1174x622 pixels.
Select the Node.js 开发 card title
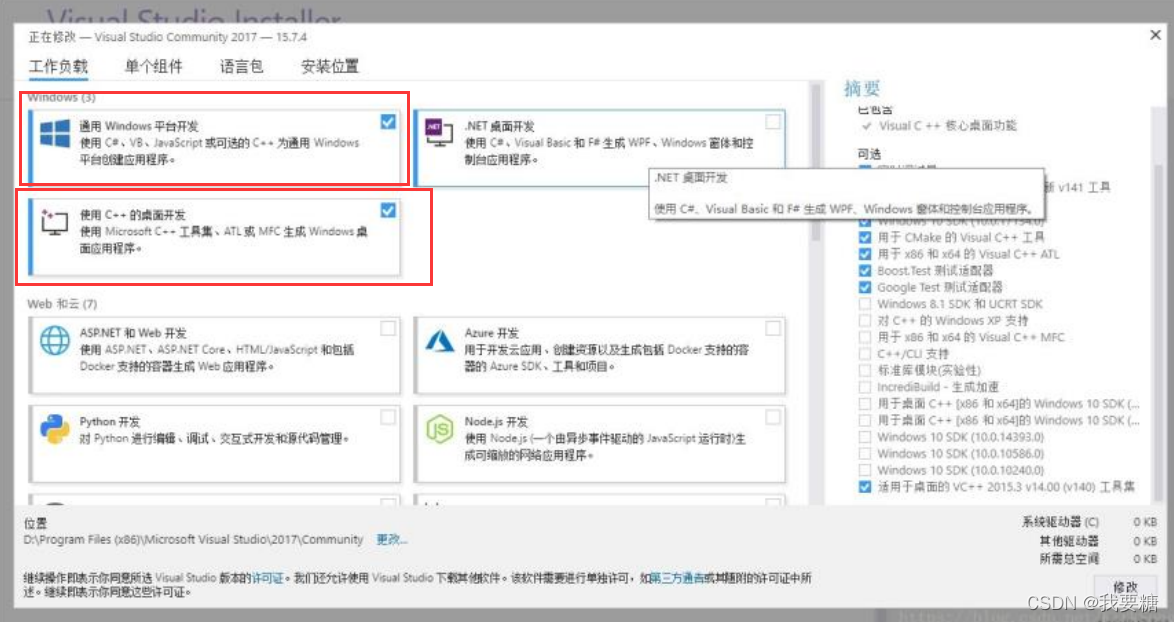[x=496, y=421]
